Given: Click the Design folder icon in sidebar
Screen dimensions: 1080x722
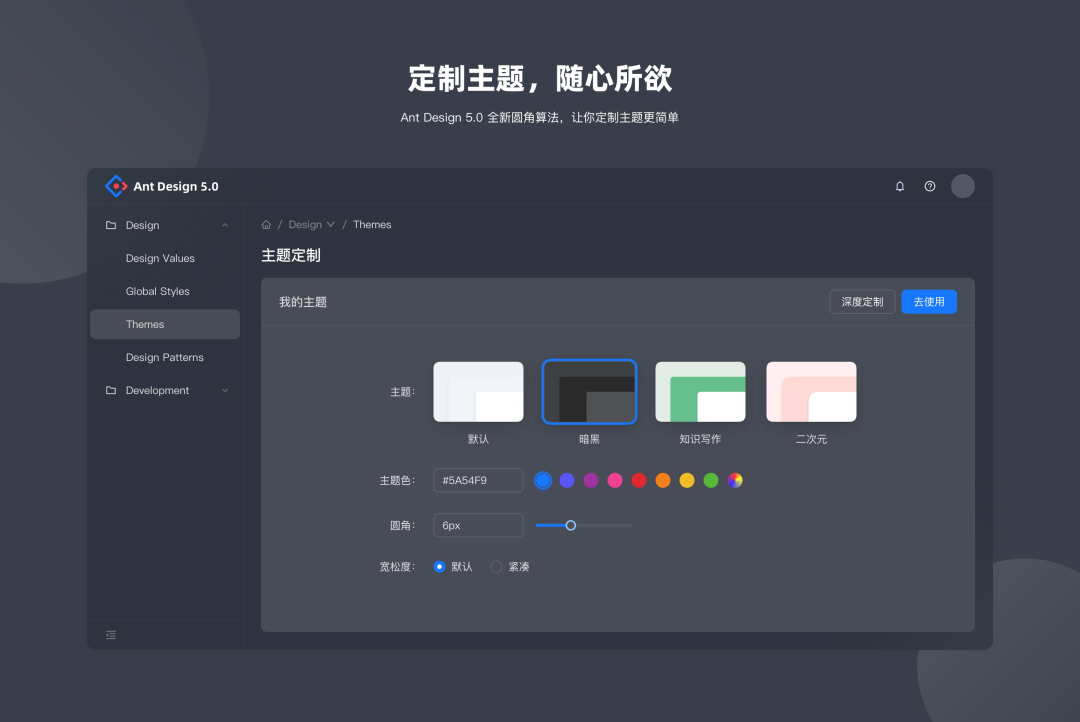Looking at the screenshot, I should [x=111, y=225].
